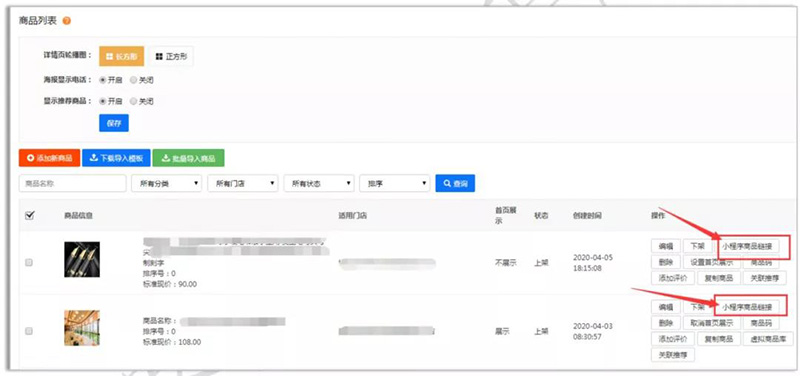The width and height of the screenshot is (800, 376).
Task: Click the orange help icon beside 商品列表
Action: (67, 21)
